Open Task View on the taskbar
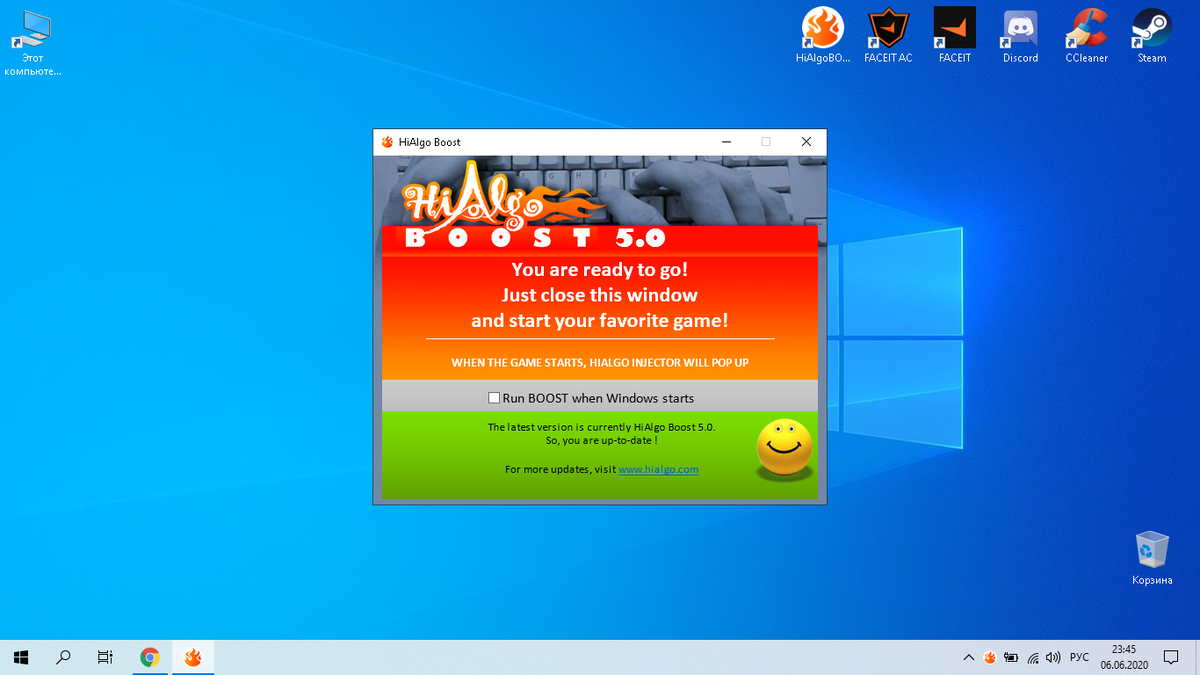The height and width of the screenshot is (675, 1200). point(105,657)
